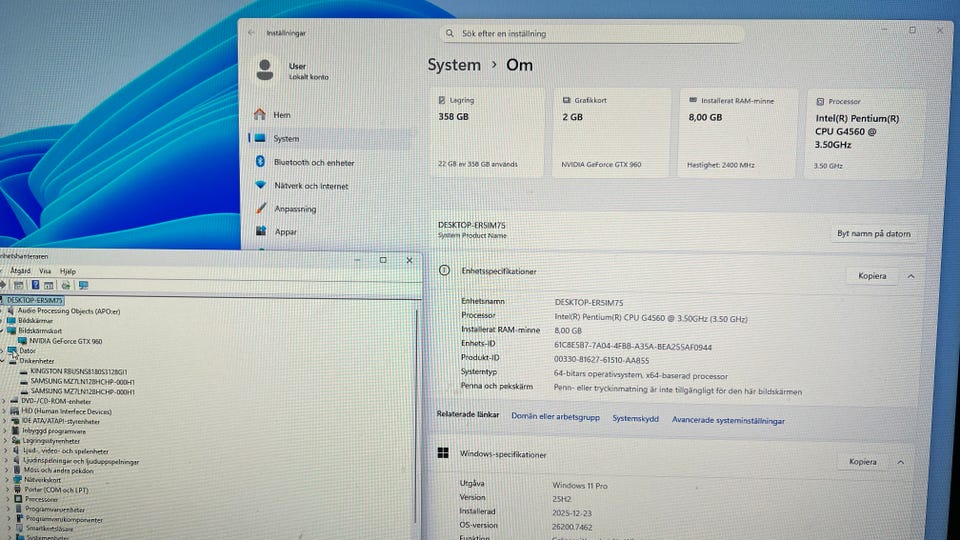
Task: Select Ljudinspelningar och ljuduppspelningar row
Action: click(x=81, y=462)
